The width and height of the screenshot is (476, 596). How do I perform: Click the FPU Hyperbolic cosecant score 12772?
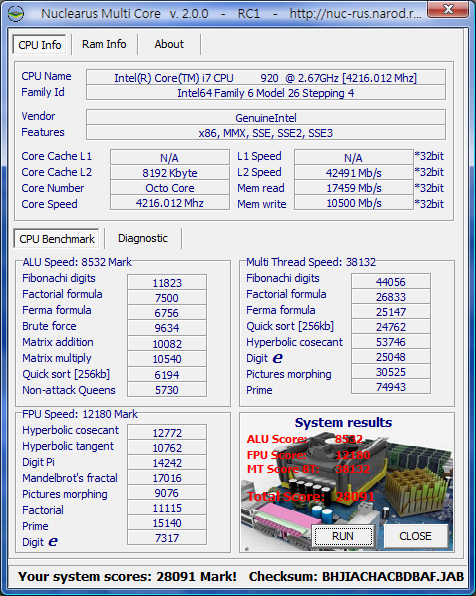pos(167,432)
